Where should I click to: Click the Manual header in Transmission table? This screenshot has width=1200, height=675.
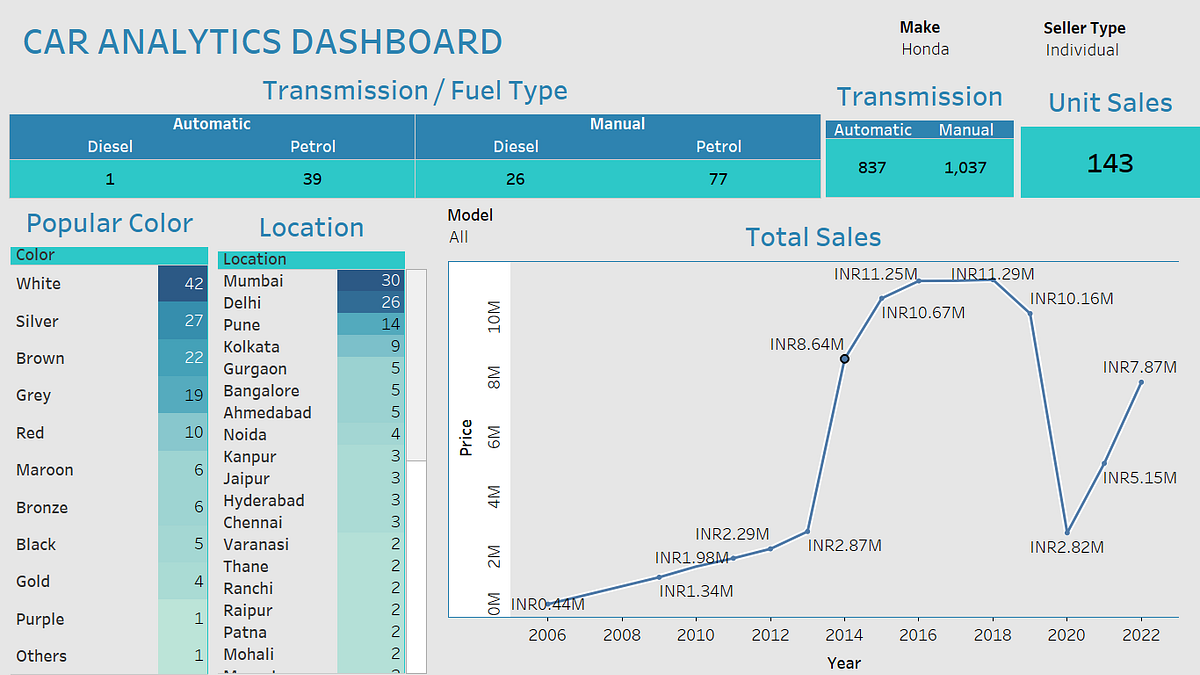tap(964, 129)
